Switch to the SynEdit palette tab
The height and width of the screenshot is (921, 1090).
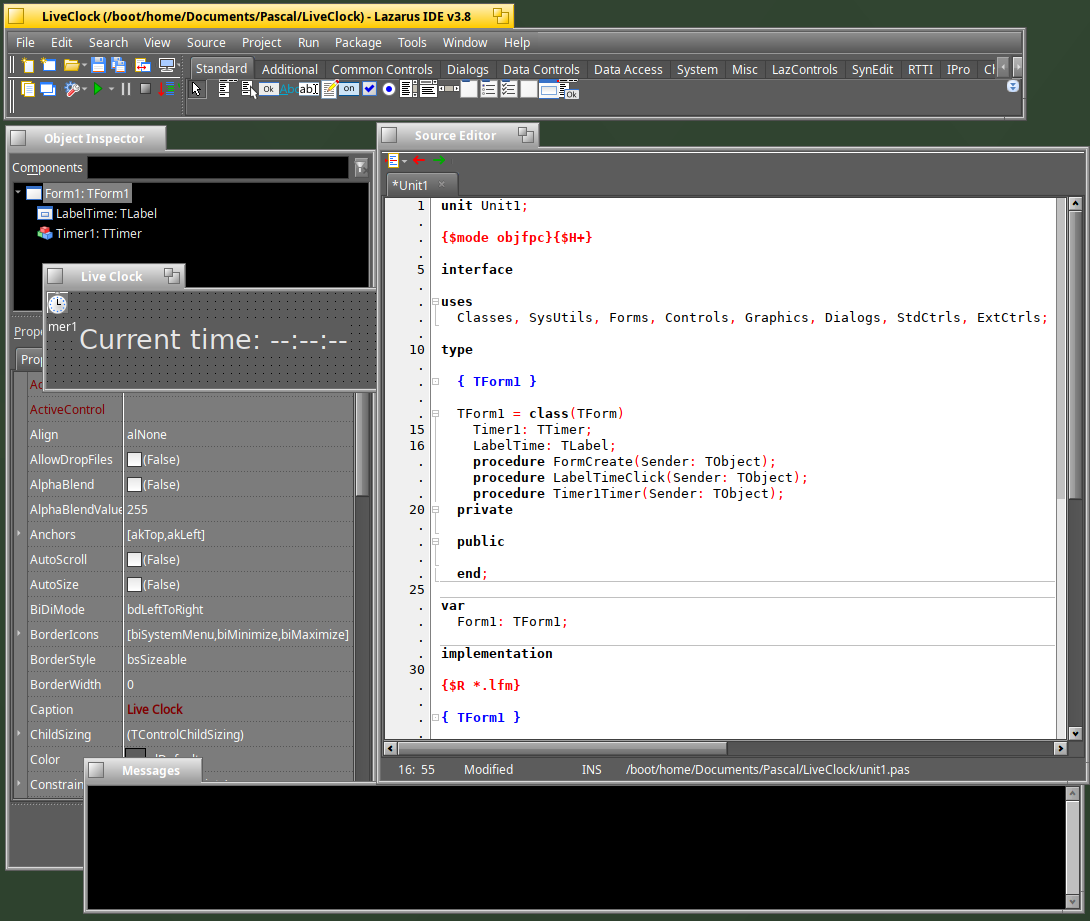click(x=872, y=70)
